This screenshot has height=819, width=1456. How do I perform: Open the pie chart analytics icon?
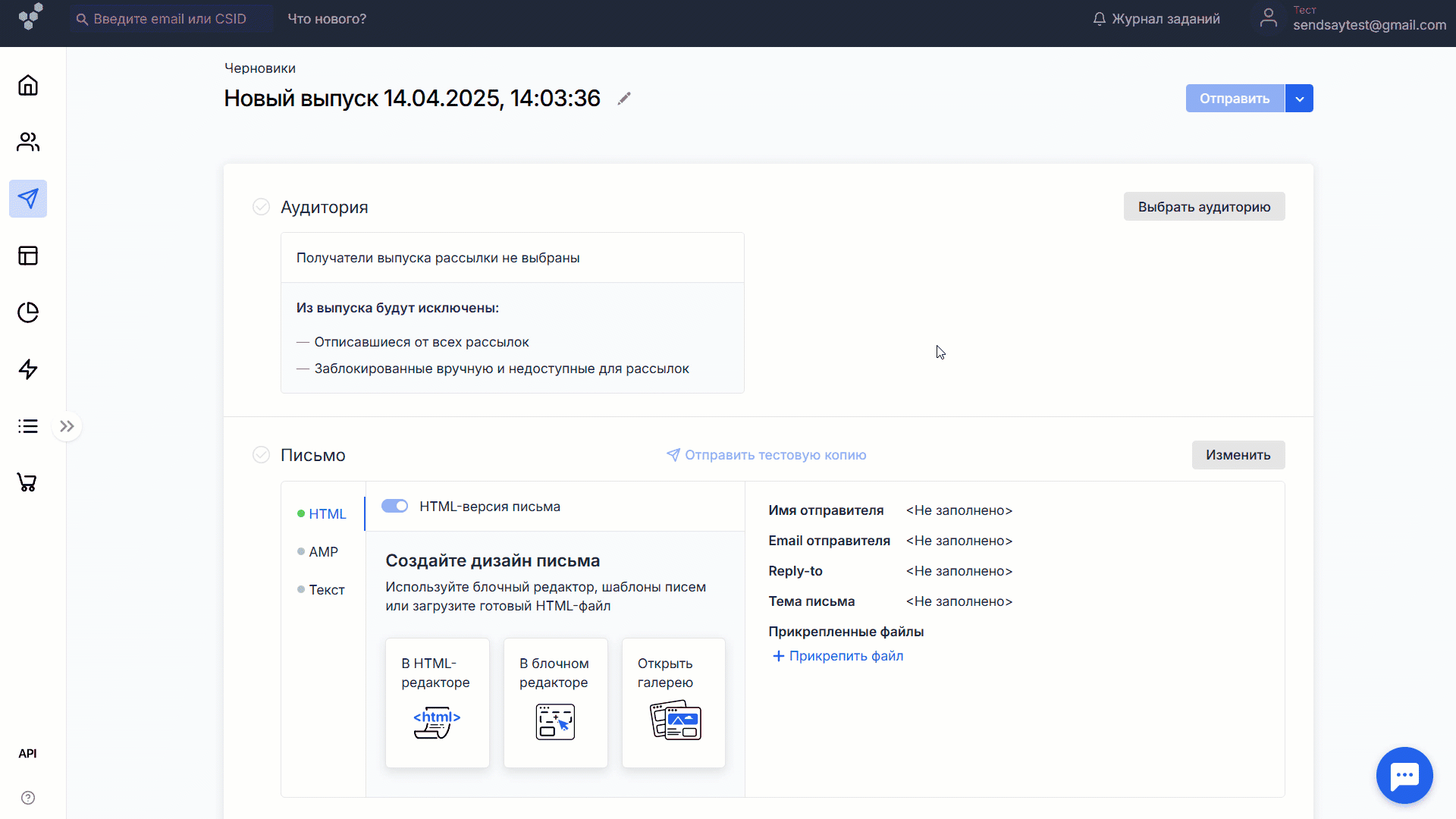tap(28, 312)
